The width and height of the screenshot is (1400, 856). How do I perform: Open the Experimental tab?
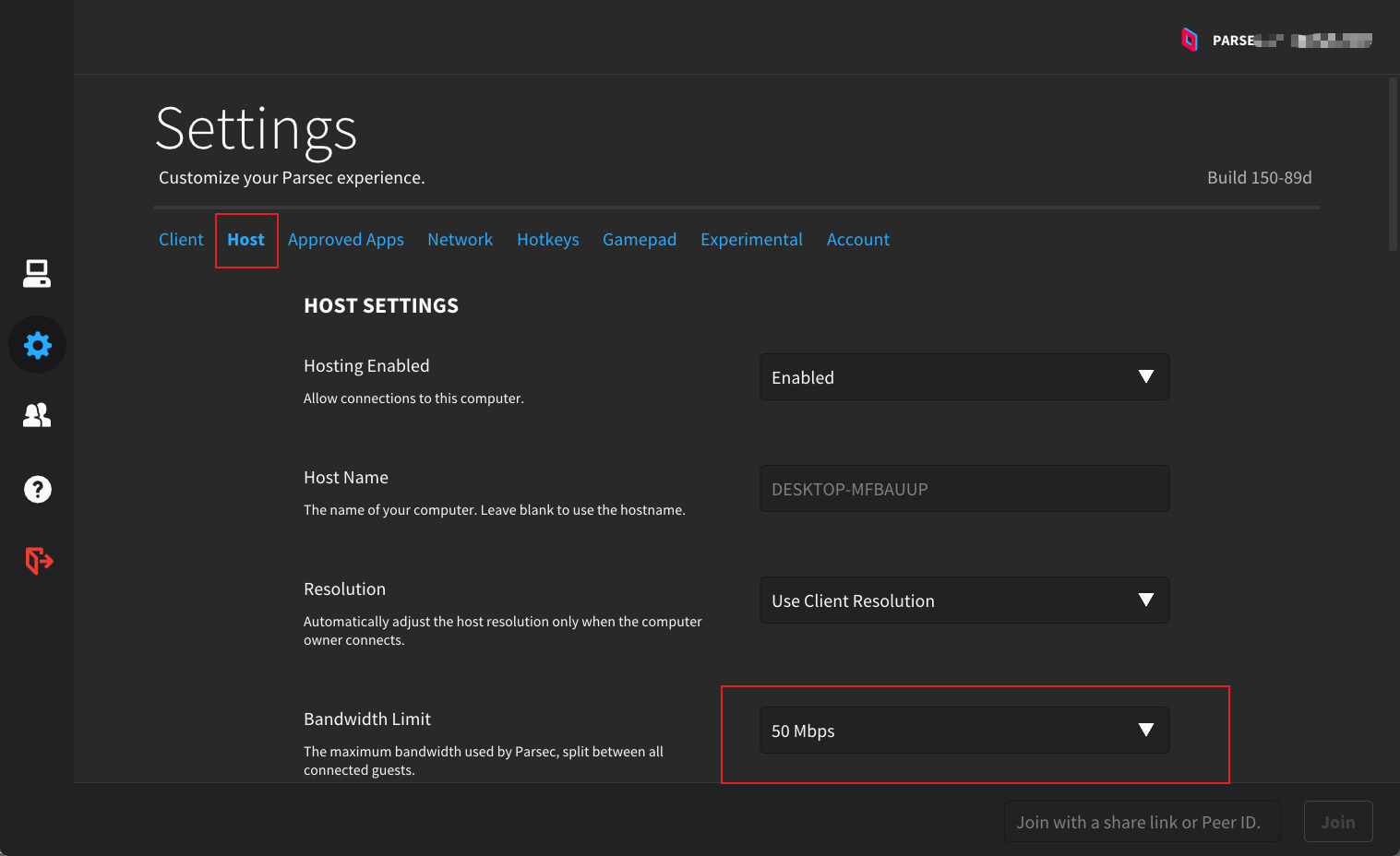click(751, 240)
